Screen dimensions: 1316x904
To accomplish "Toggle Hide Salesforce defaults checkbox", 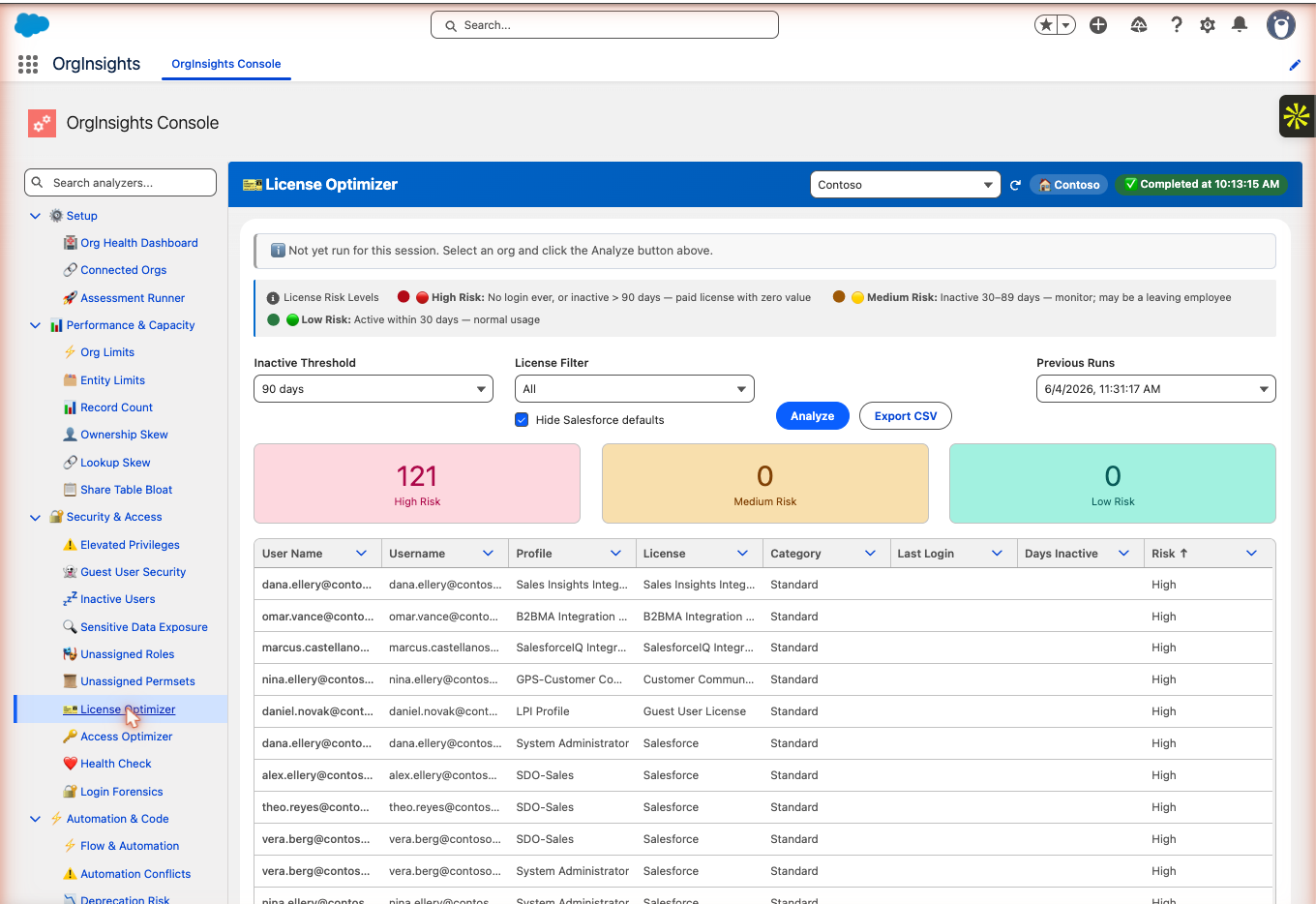I will (522, 420).
